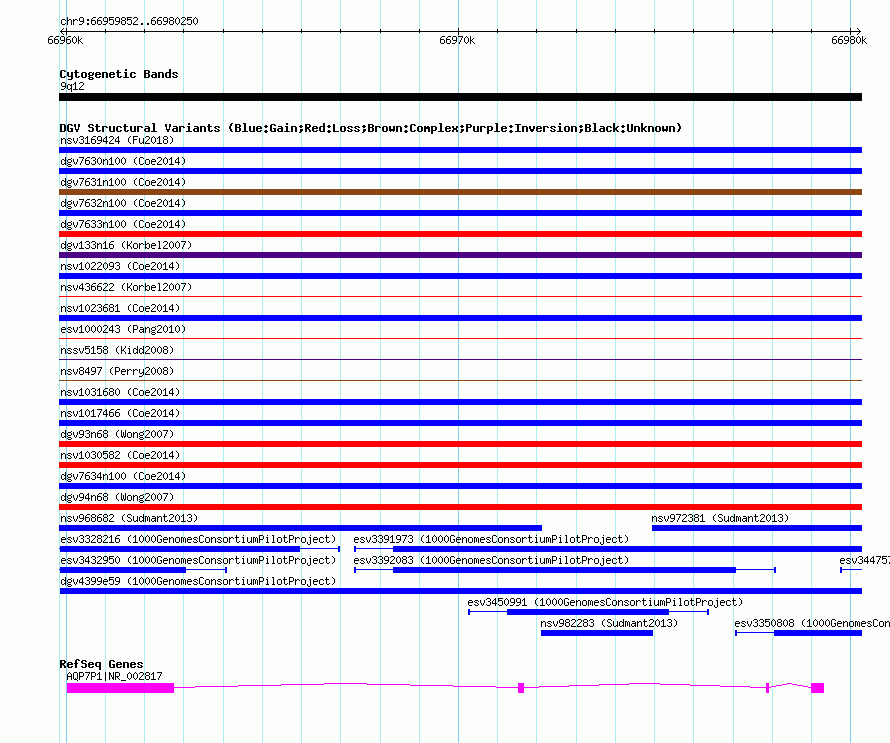Image resolution: width=890 pixels, height=743 pixels.
Task: Select the brown dgv7631n100 complex variant bar
Action: (460, 192)
